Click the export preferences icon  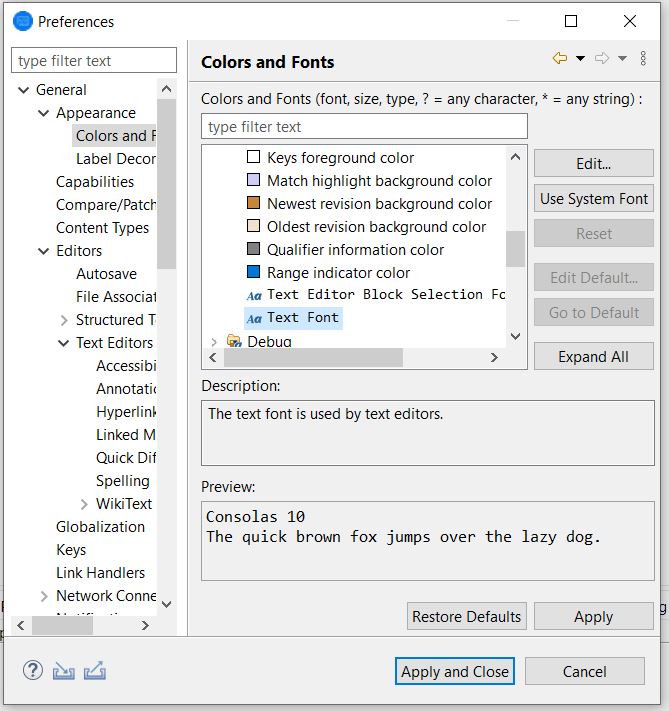pos(95,671)
